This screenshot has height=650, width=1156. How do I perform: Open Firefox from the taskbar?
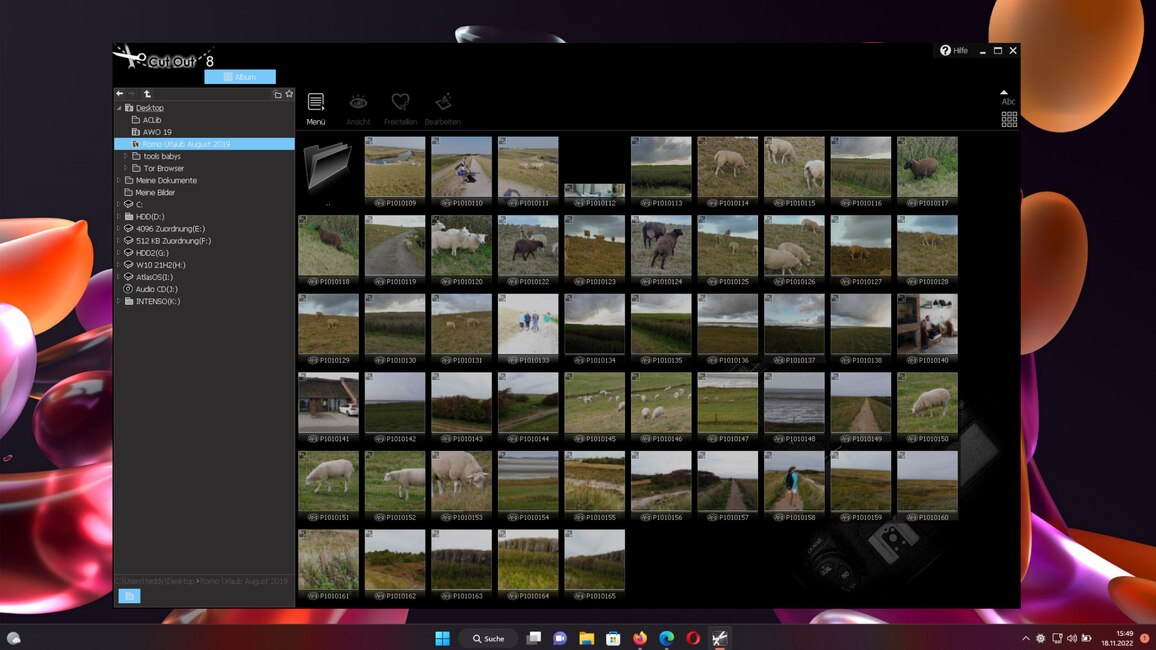[640, 638]
